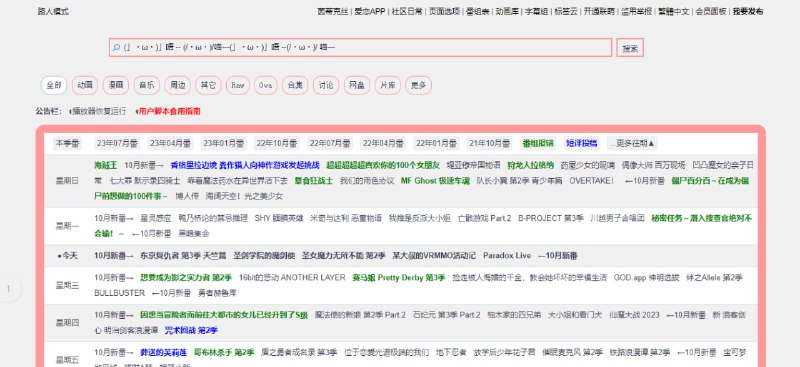Open 某大叔的VRMMO活动记 entry
Image resolution: width=800 pixels, height=367 pixels.
click(434, 255)
